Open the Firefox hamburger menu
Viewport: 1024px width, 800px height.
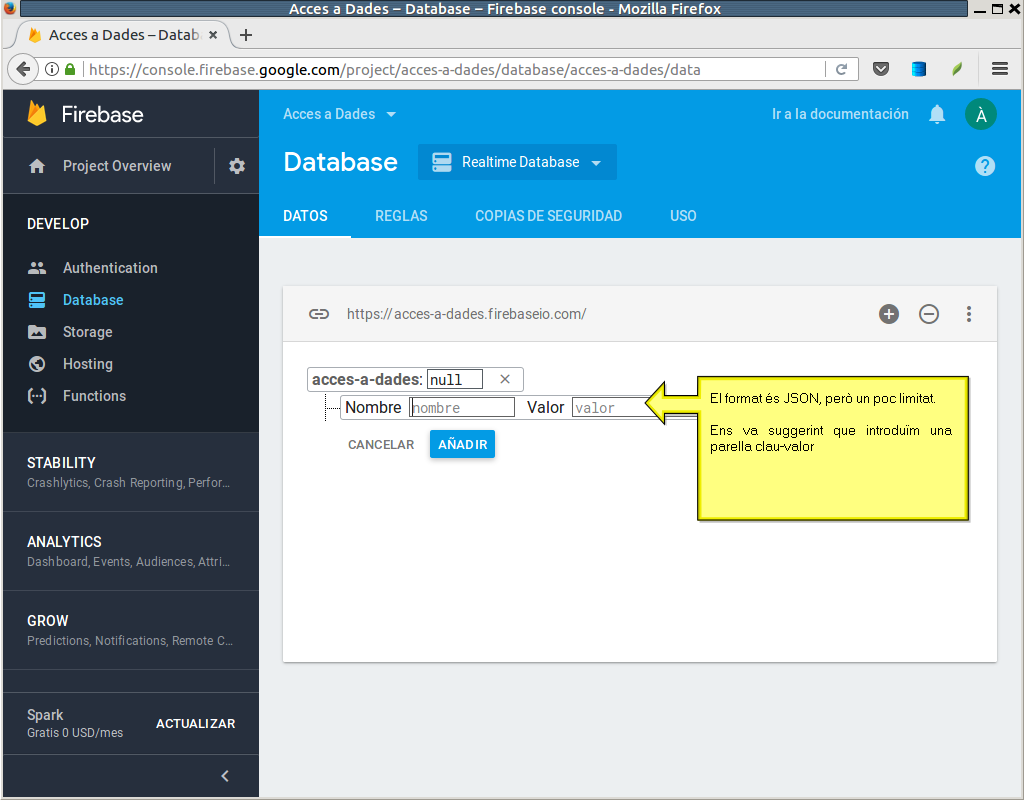999,69
